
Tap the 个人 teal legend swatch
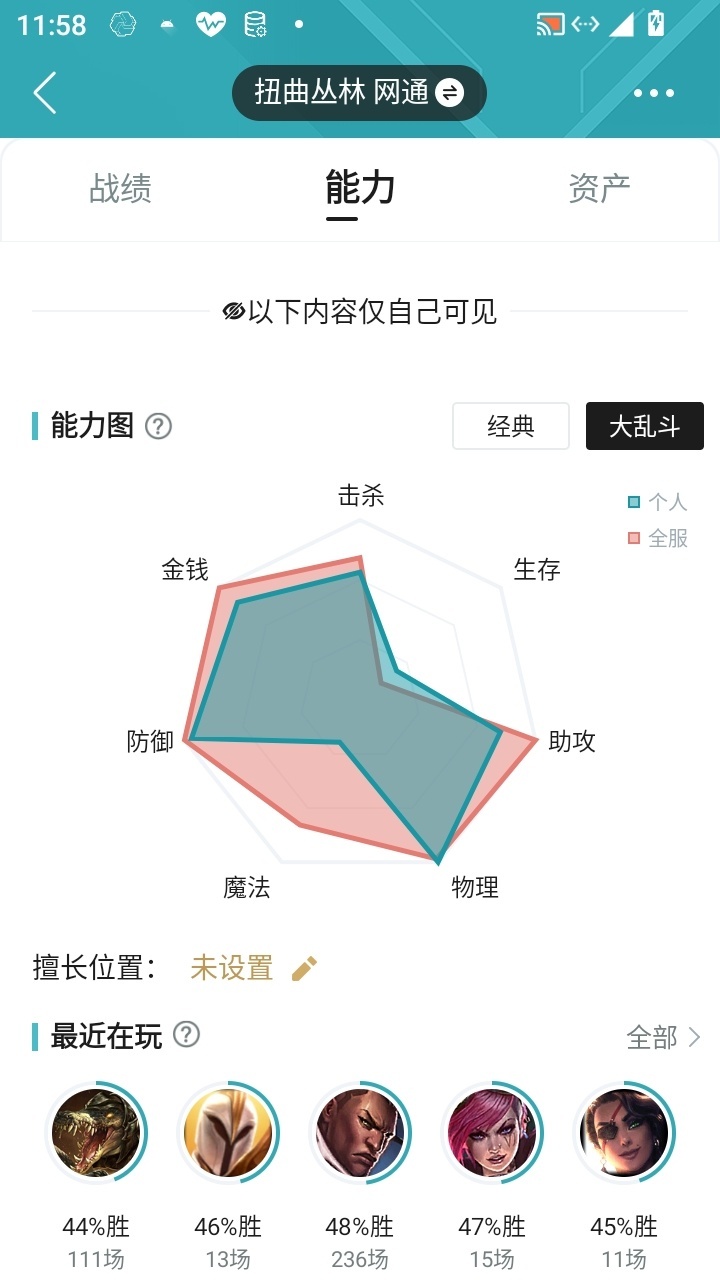click(634, 502)
